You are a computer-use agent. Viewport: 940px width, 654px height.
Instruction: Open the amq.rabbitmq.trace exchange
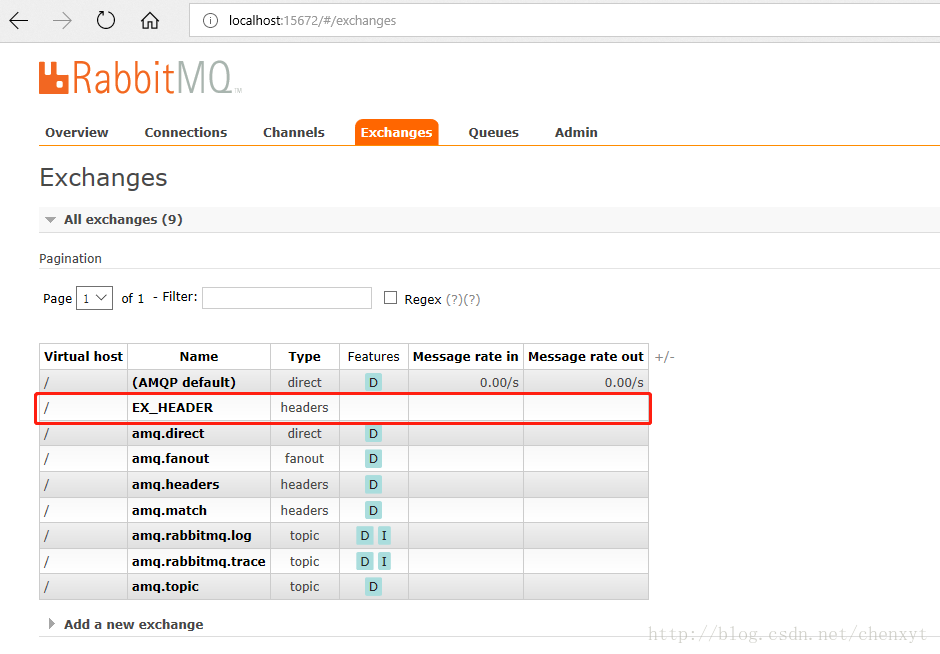(198, 562)
